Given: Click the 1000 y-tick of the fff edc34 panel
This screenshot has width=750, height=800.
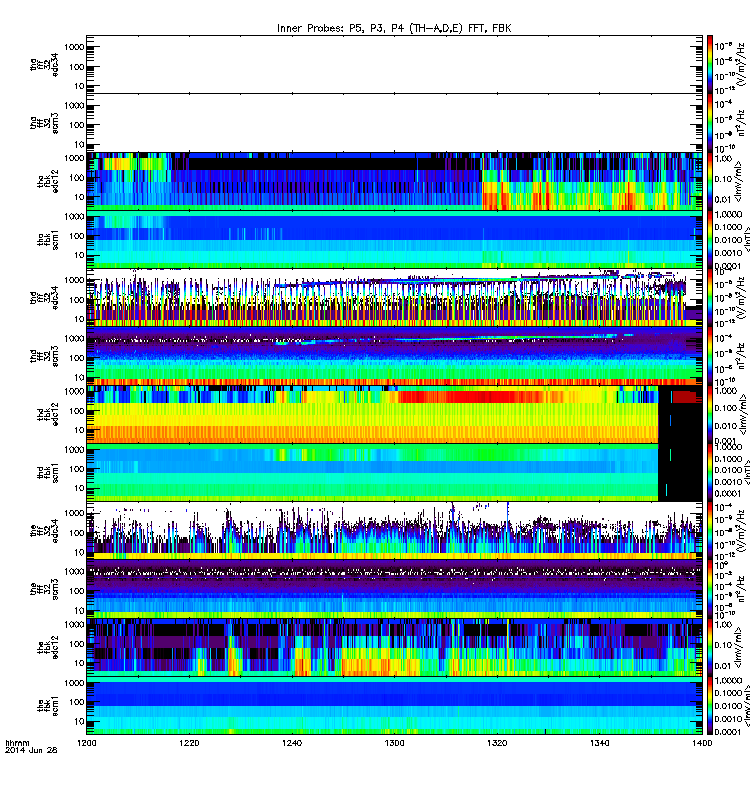Looking at the screenshot, I should pos(74,513).
